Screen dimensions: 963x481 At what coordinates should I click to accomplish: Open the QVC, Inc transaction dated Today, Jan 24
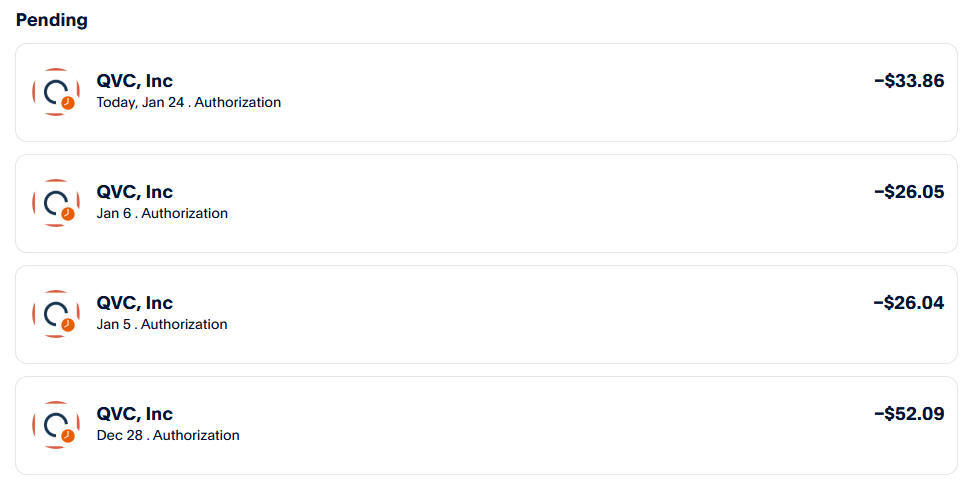click(135, 81)
